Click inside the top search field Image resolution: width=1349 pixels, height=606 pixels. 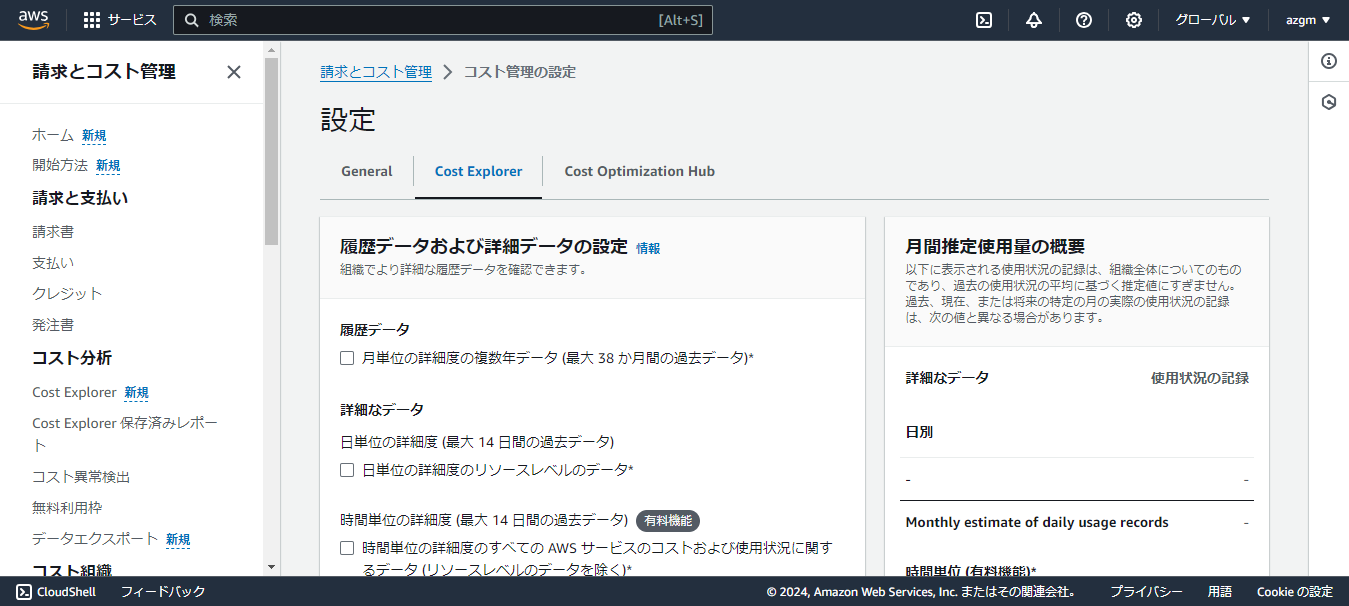440,19
